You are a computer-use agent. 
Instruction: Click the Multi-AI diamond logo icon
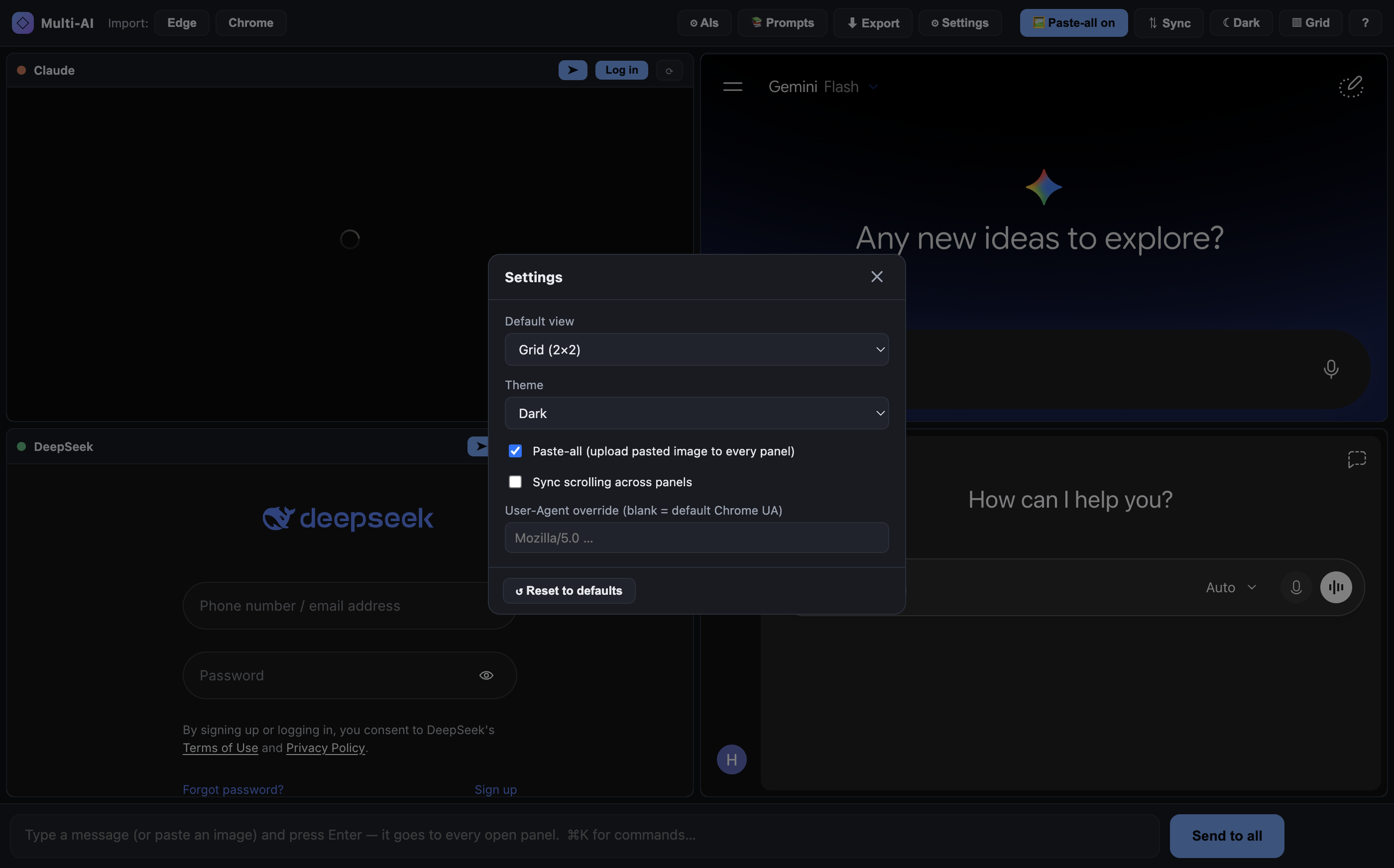(22, 23)
